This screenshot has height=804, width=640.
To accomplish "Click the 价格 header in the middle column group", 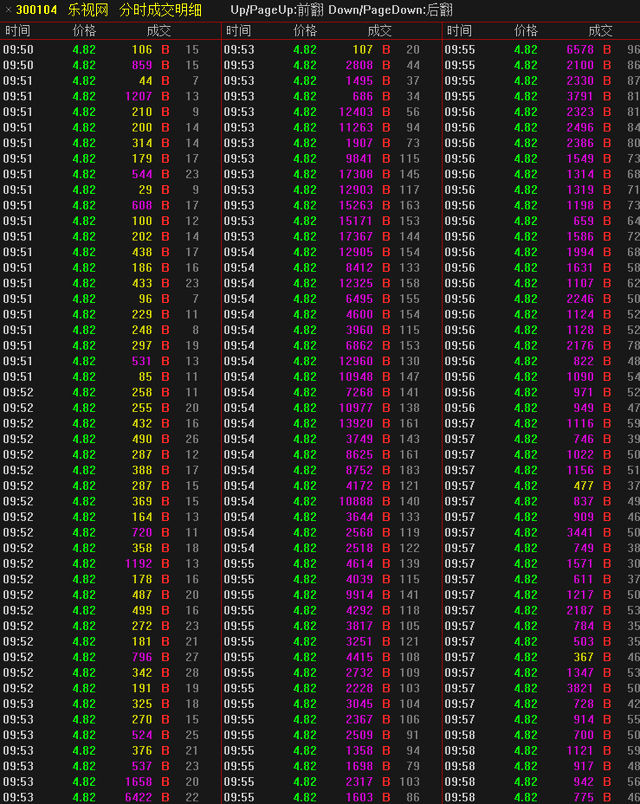I will tap(305, 31).
